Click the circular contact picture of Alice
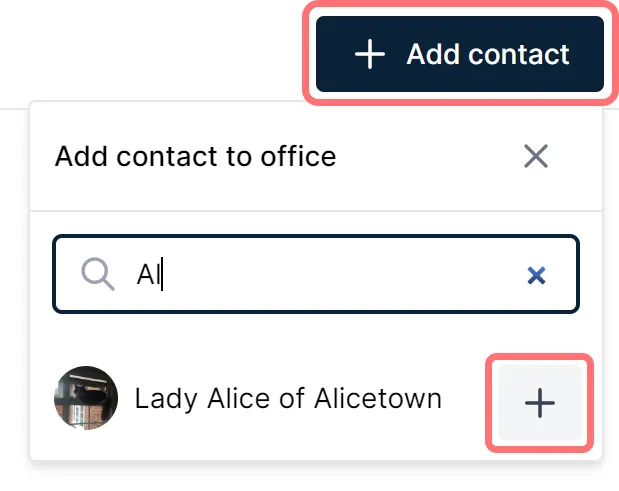619x491 pixels. [86, 398]
